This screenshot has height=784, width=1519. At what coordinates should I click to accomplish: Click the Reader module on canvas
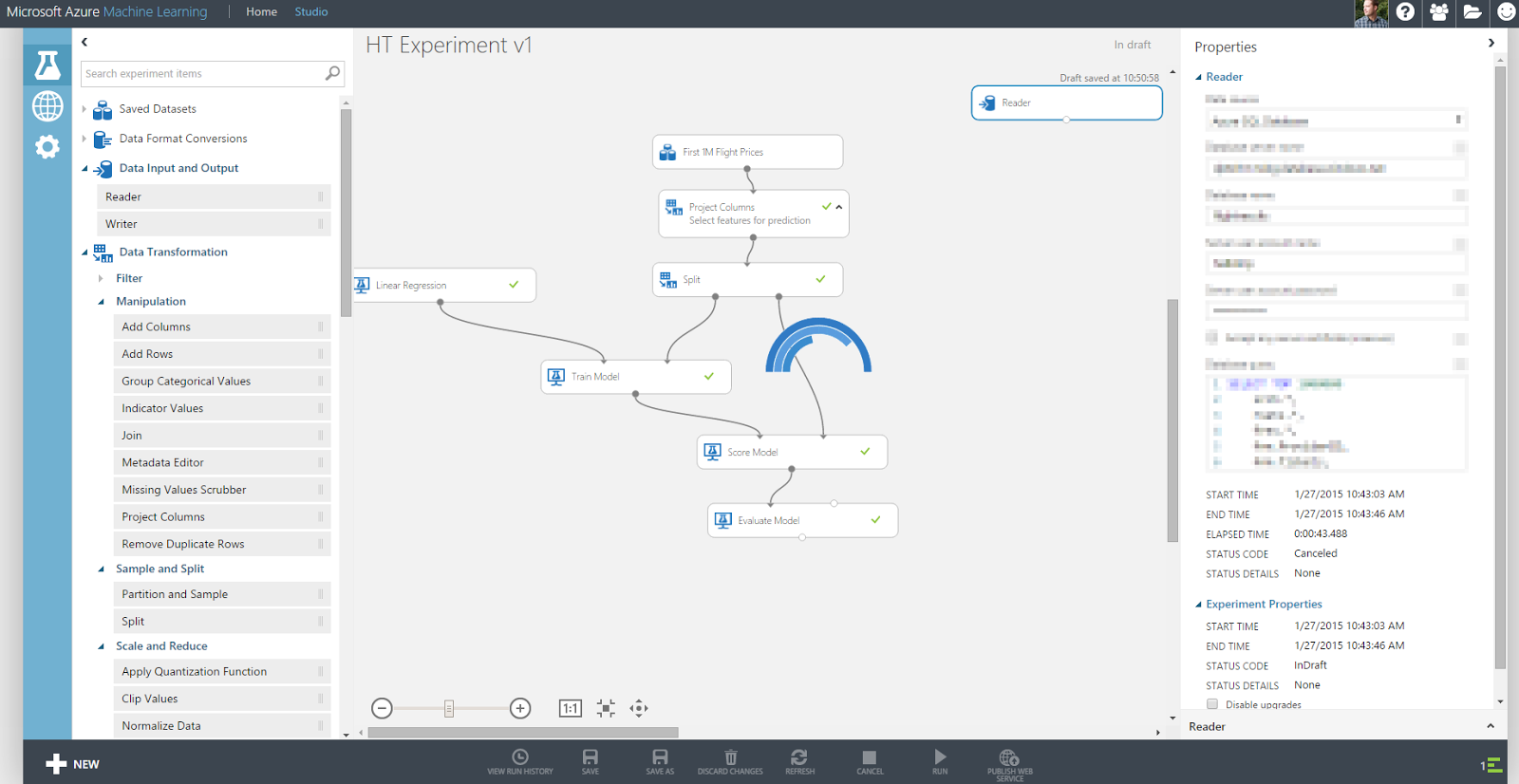[x=1067, y=103]
